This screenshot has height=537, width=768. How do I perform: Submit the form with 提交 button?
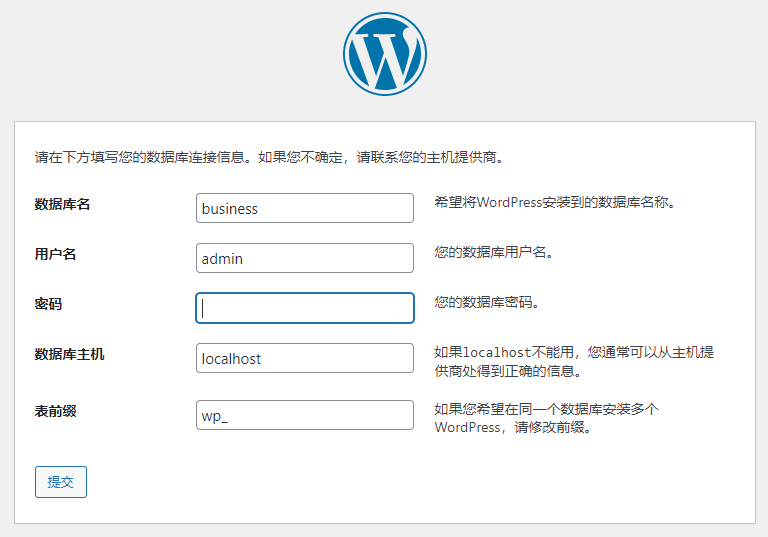tap(61, 482)
